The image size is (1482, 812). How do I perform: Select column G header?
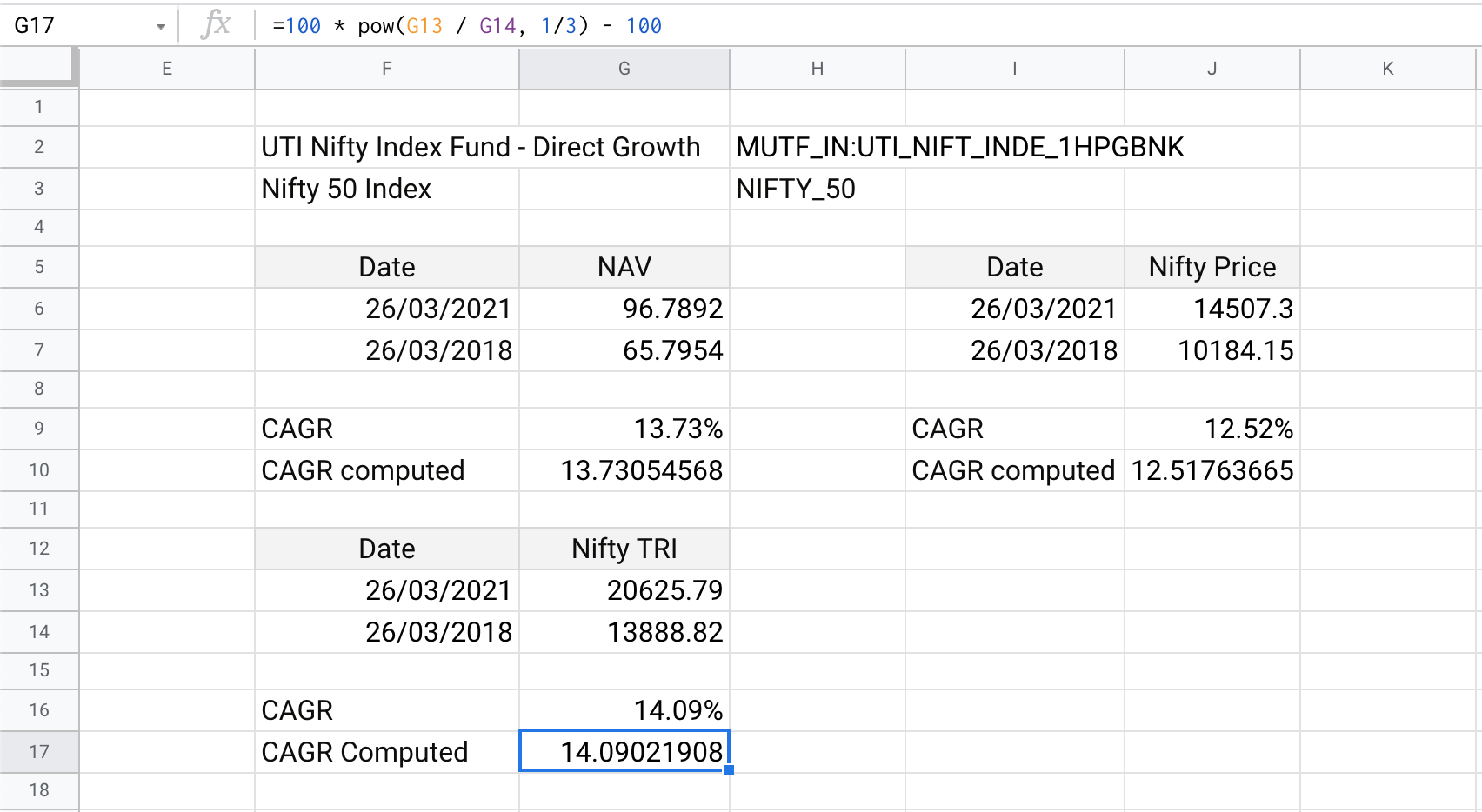[624, 69]
